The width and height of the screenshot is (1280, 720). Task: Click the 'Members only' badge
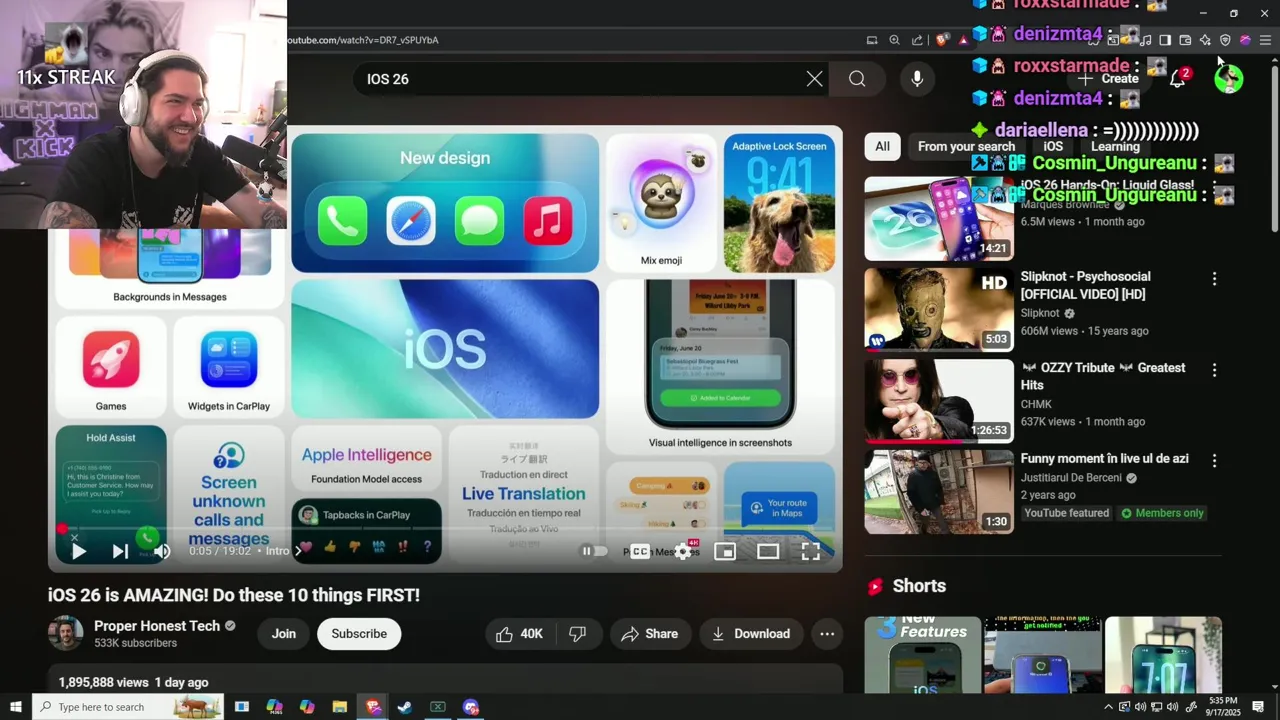point(1162,513)
